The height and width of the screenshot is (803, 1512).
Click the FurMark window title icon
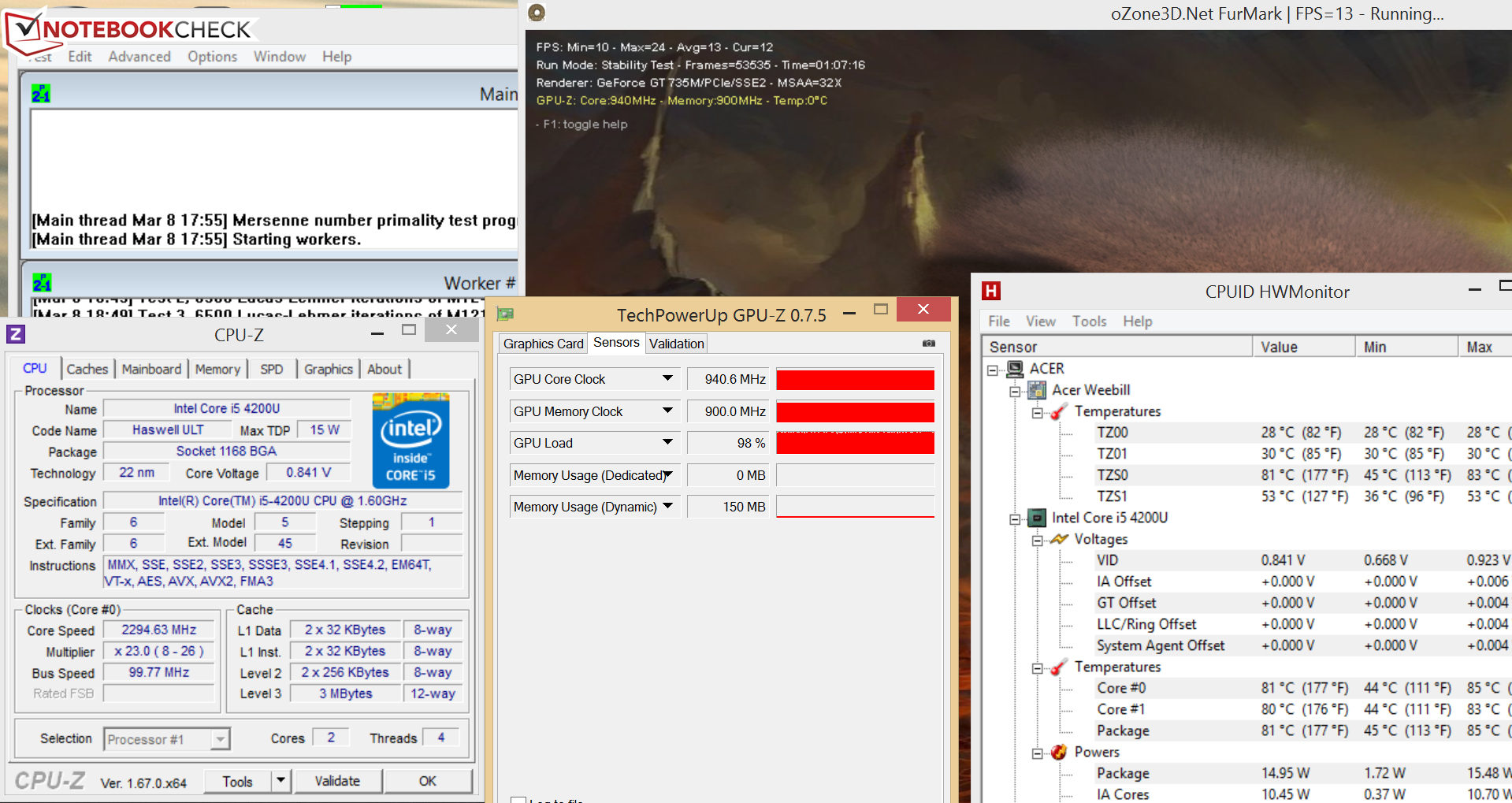click(x=537, y=13)
